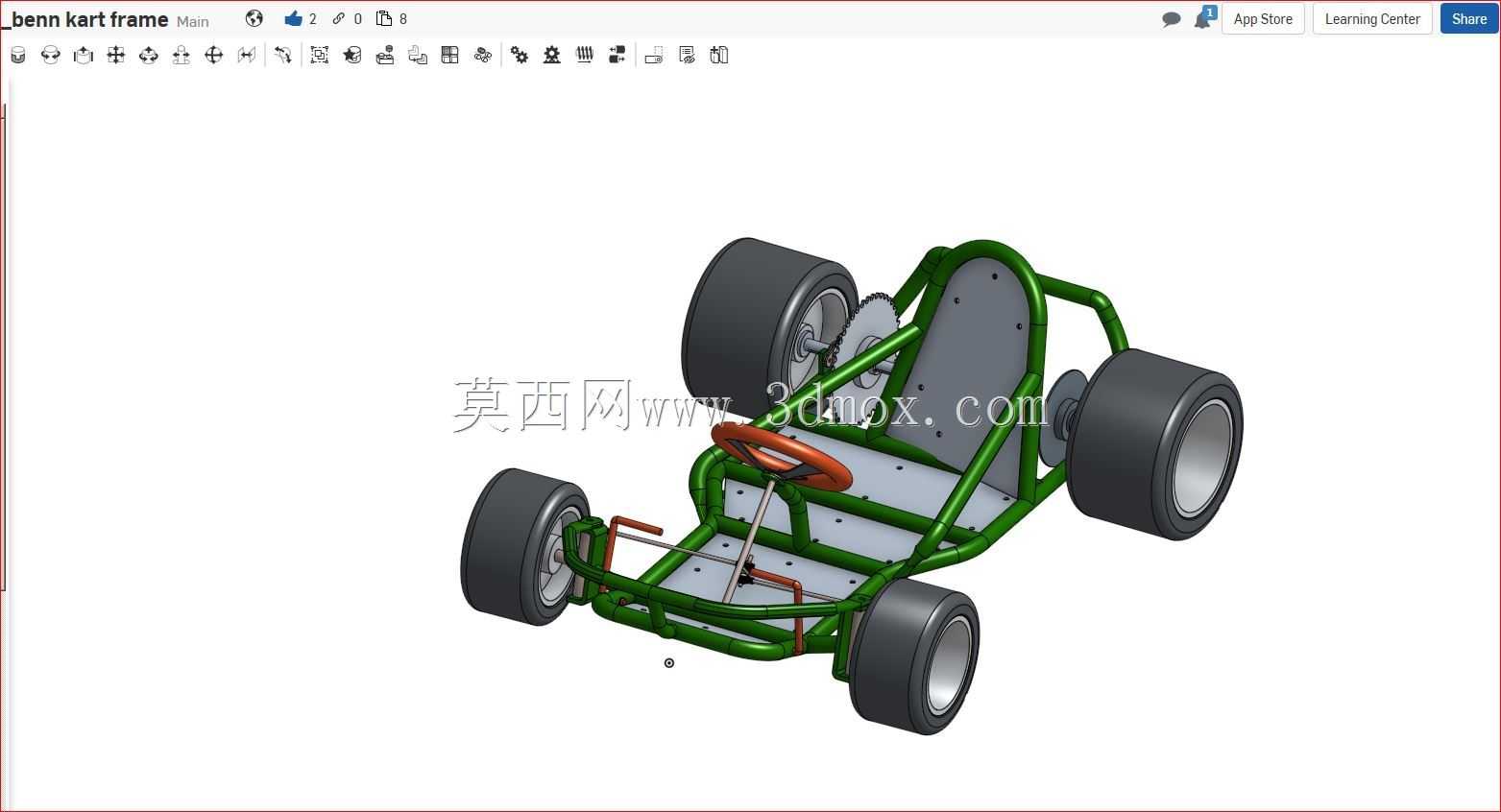This screenshot has width=1501, height=812.
Task: Click the list-with-link toolbar icon
Action: [x=687, y=56]
